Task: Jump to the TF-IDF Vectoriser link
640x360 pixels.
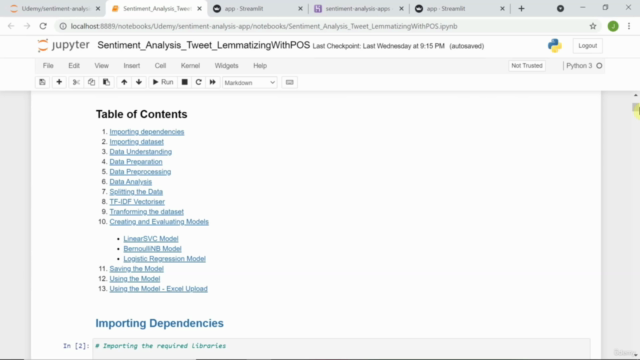Action: [x=137, y=202]
